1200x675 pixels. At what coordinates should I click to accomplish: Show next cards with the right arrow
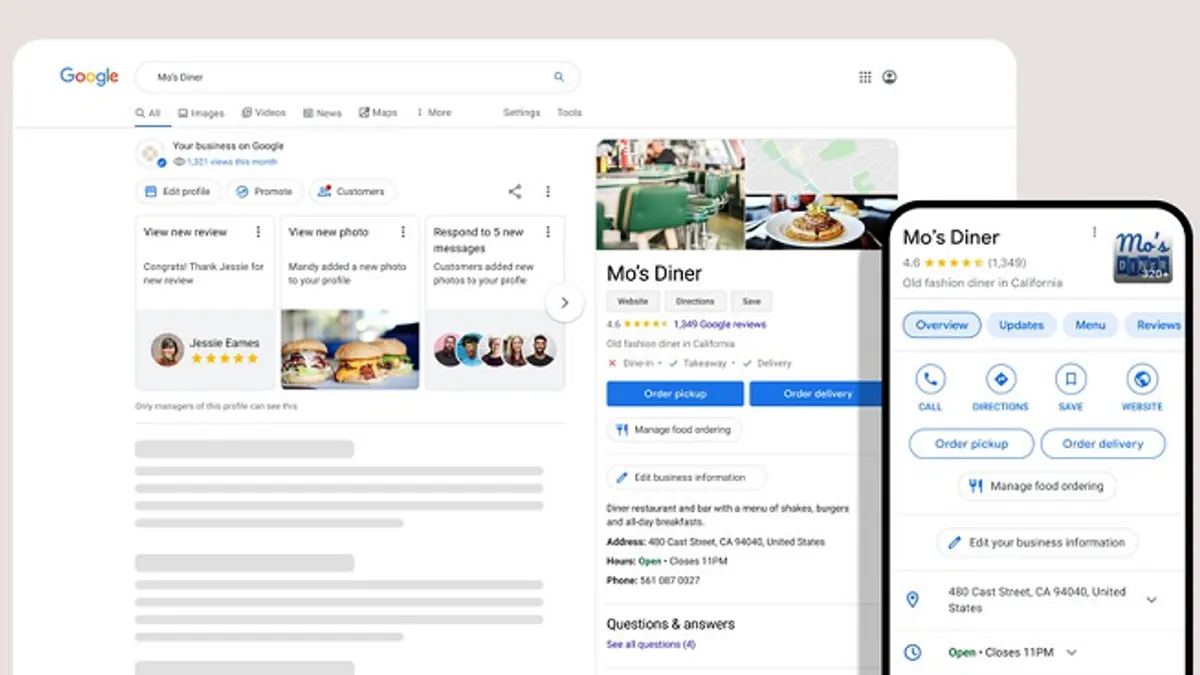coord(565,302)
